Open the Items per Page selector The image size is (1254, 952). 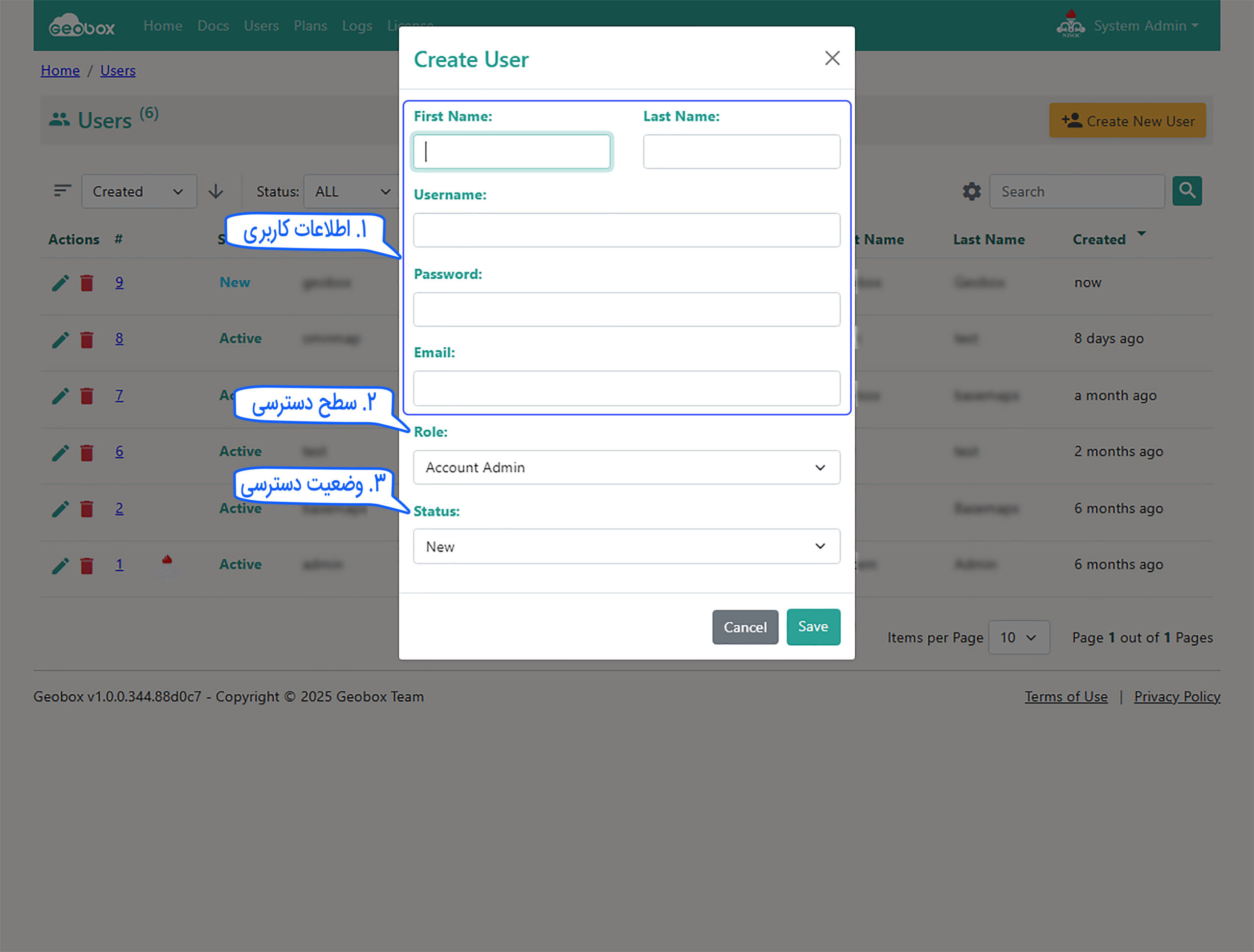(1018, 637)
